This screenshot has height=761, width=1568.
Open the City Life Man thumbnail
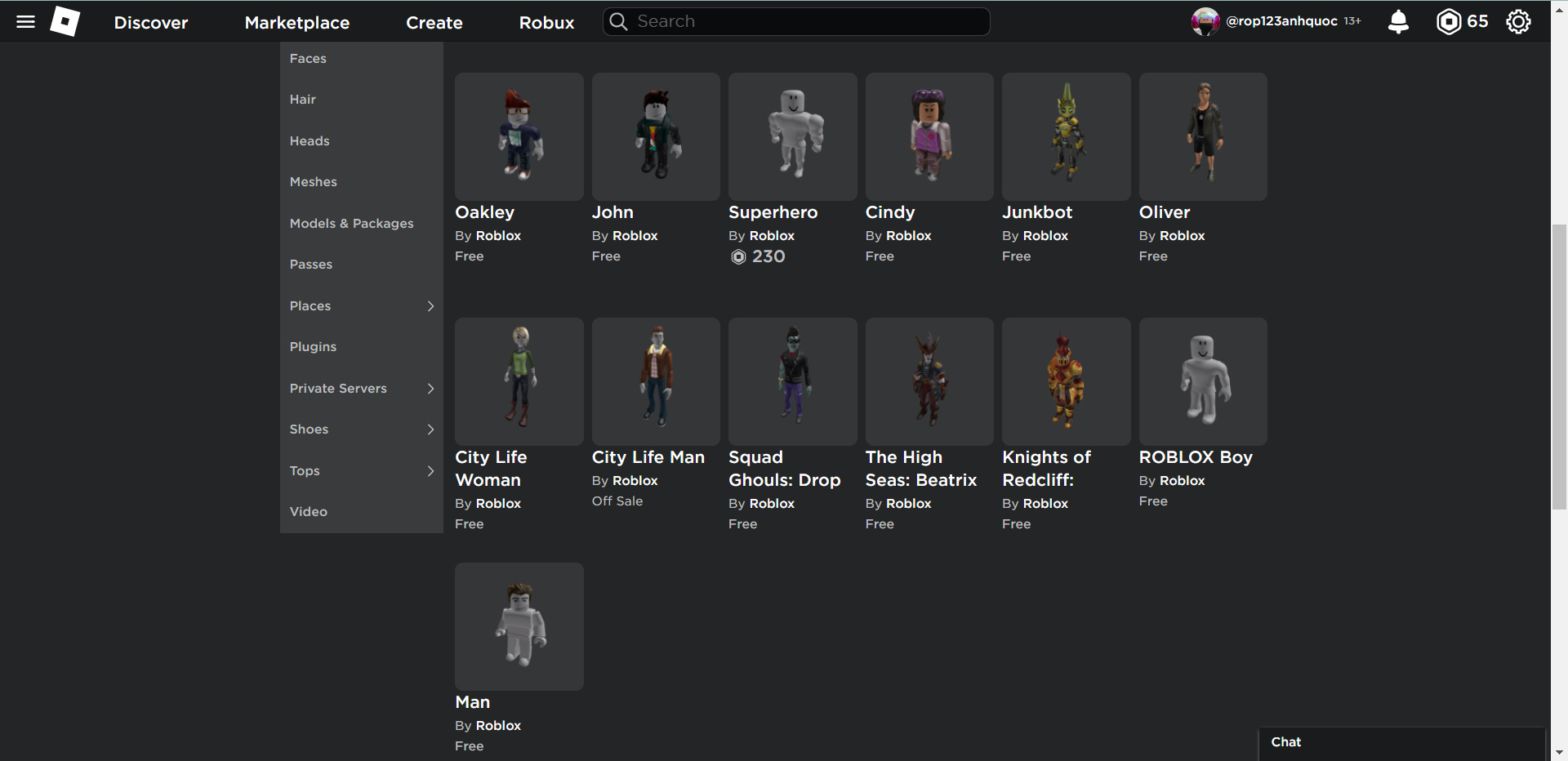click(656, 382)
